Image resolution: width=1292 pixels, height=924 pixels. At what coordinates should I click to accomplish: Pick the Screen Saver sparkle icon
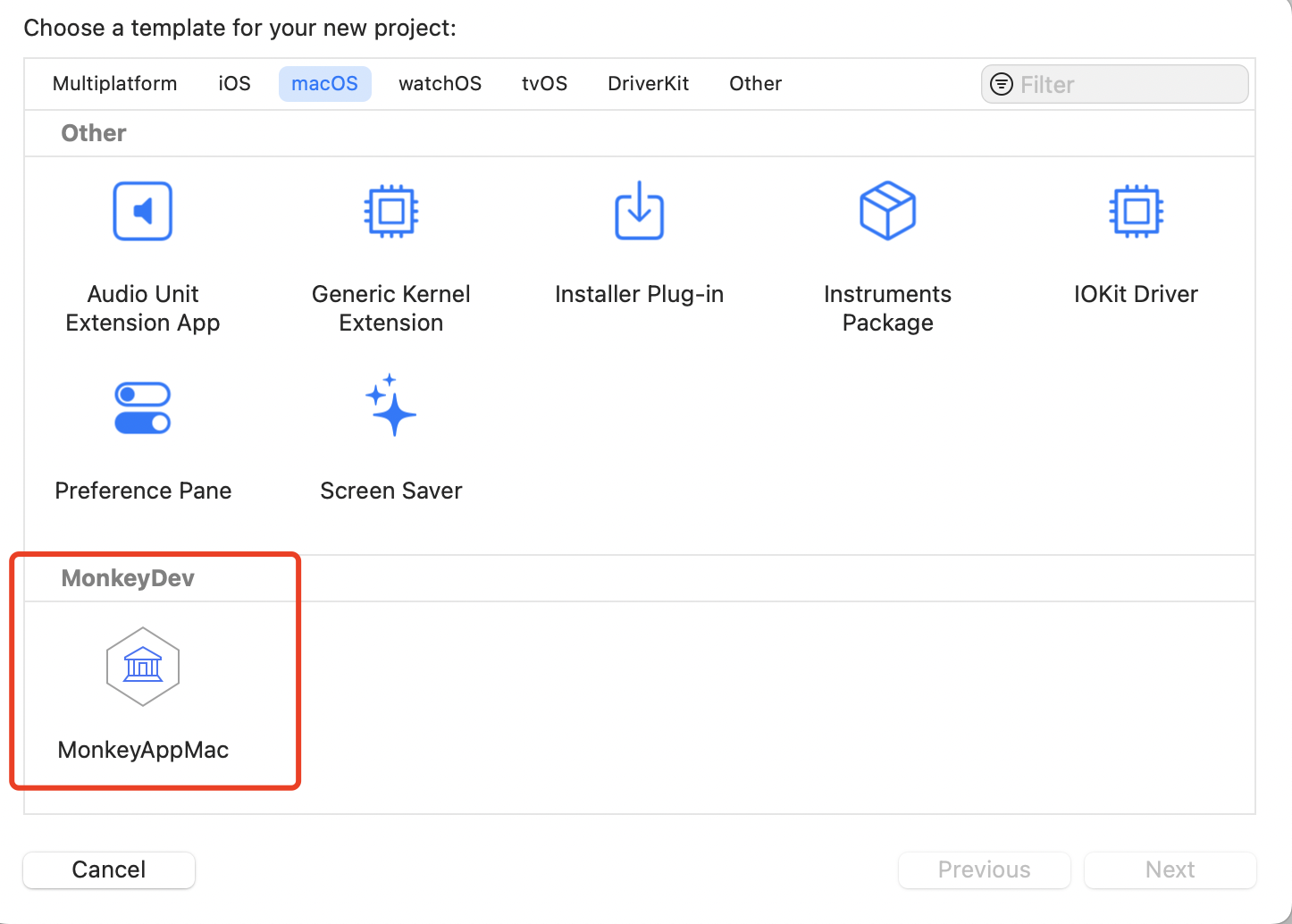point(391,405)
